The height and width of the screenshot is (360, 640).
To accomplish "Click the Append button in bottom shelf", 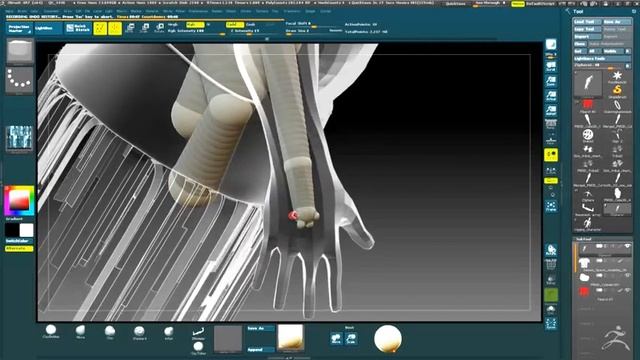I will click(260, 350).
